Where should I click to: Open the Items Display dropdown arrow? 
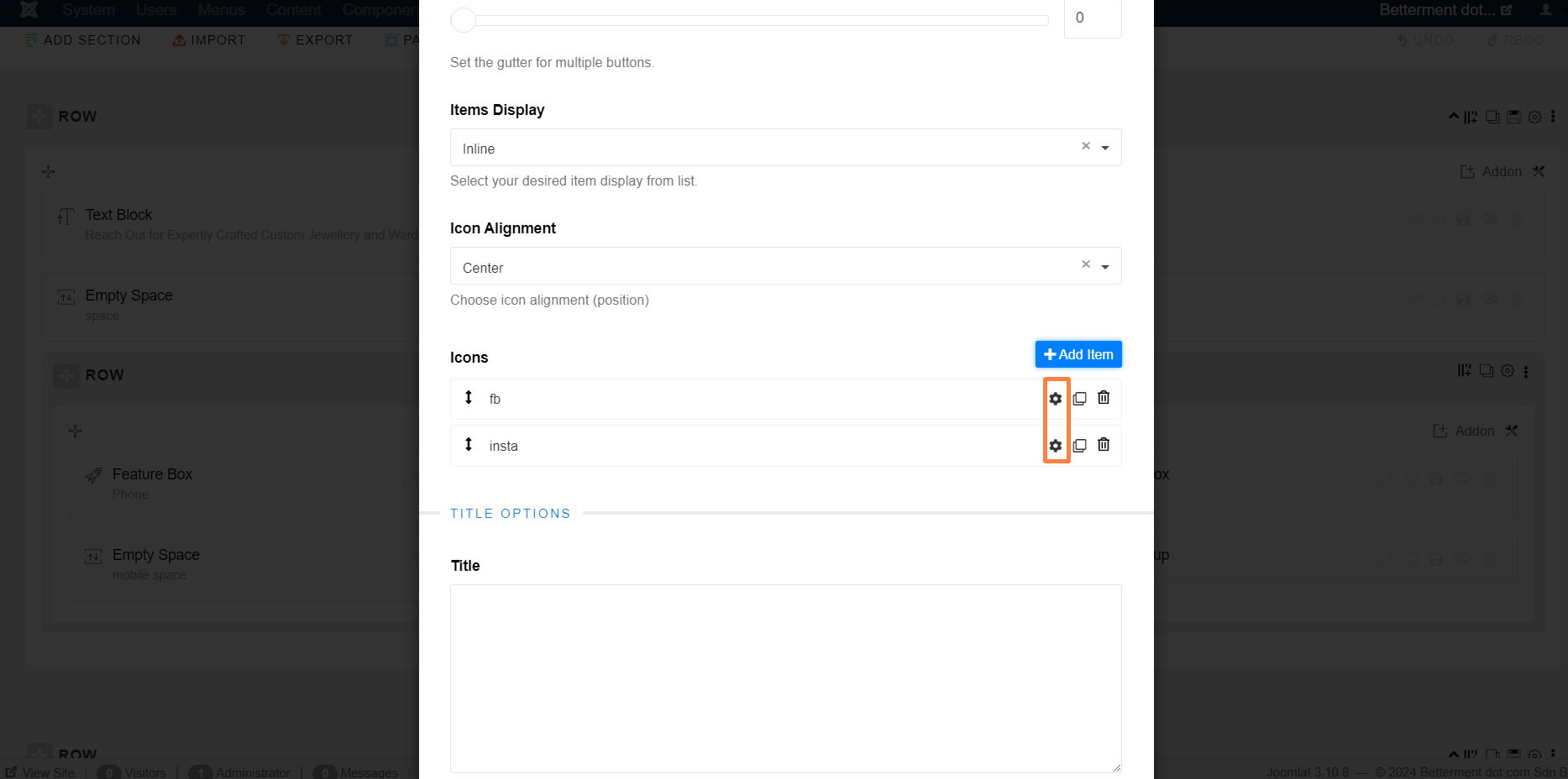[1105, 148]
